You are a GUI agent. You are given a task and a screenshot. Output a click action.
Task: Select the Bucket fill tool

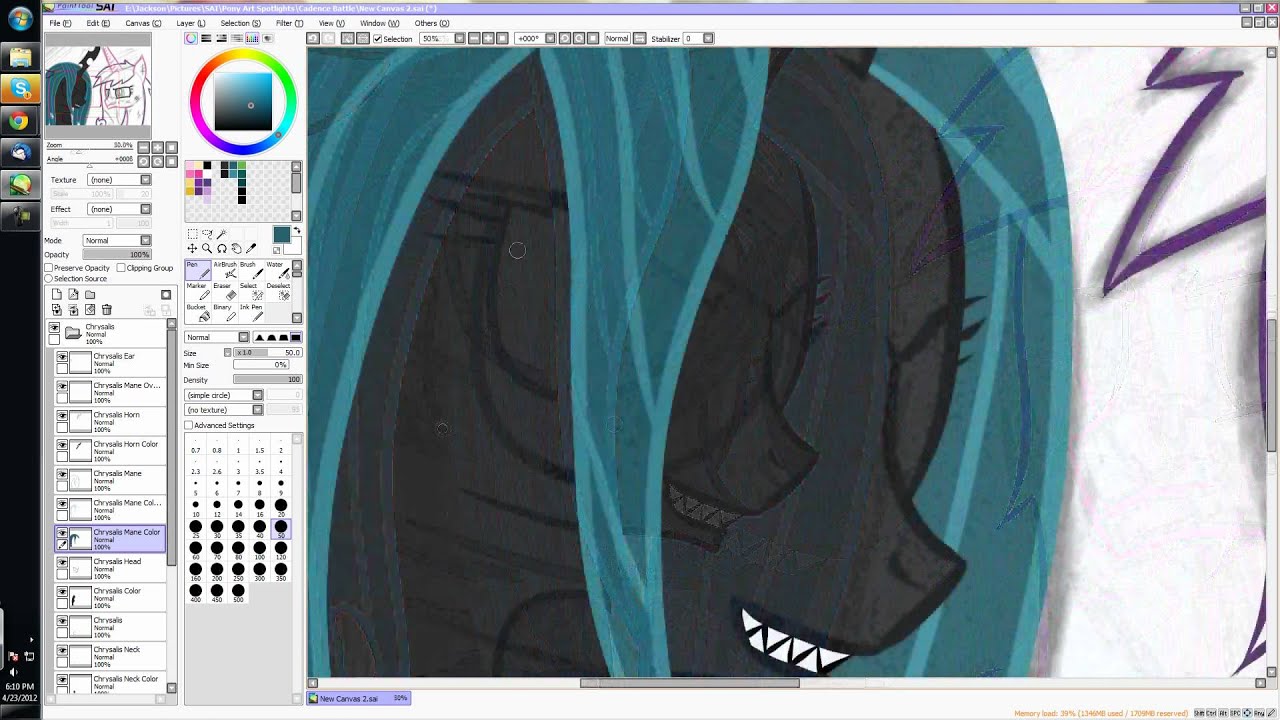[x=197, y=312]
